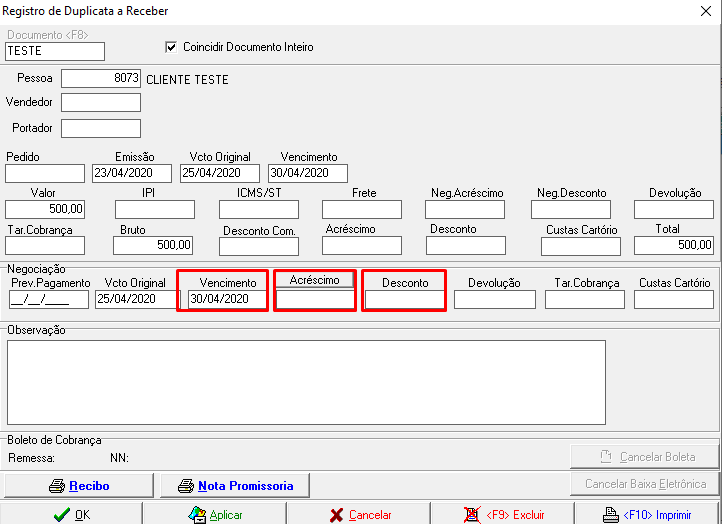Toggle Coincidir Documento Inteiro checkbox
The width and height of the screenshot is (722, 524).
170,47
